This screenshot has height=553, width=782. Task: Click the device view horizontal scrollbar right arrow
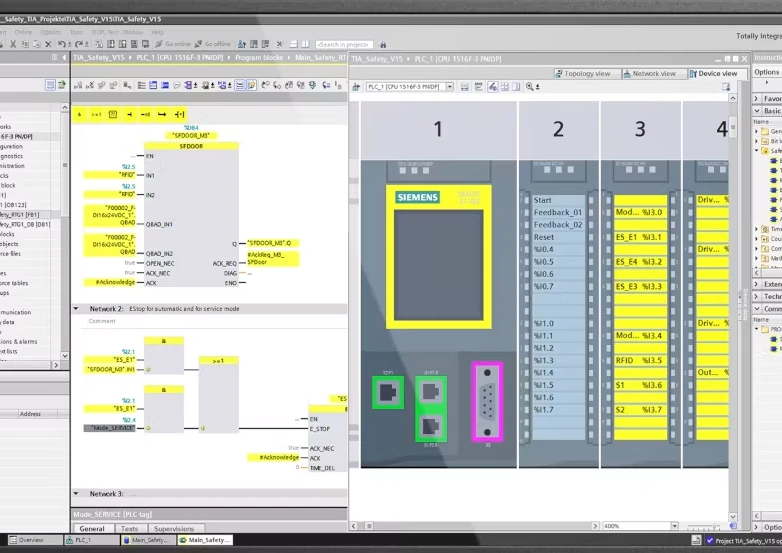tap(595, 526)
